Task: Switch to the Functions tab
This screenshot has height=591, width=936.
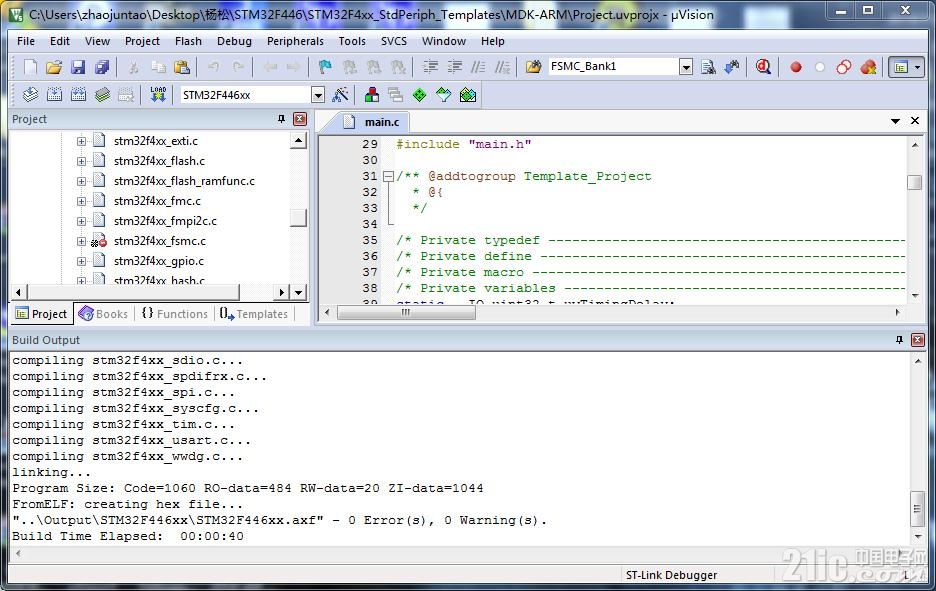Action: pos(174,314)
